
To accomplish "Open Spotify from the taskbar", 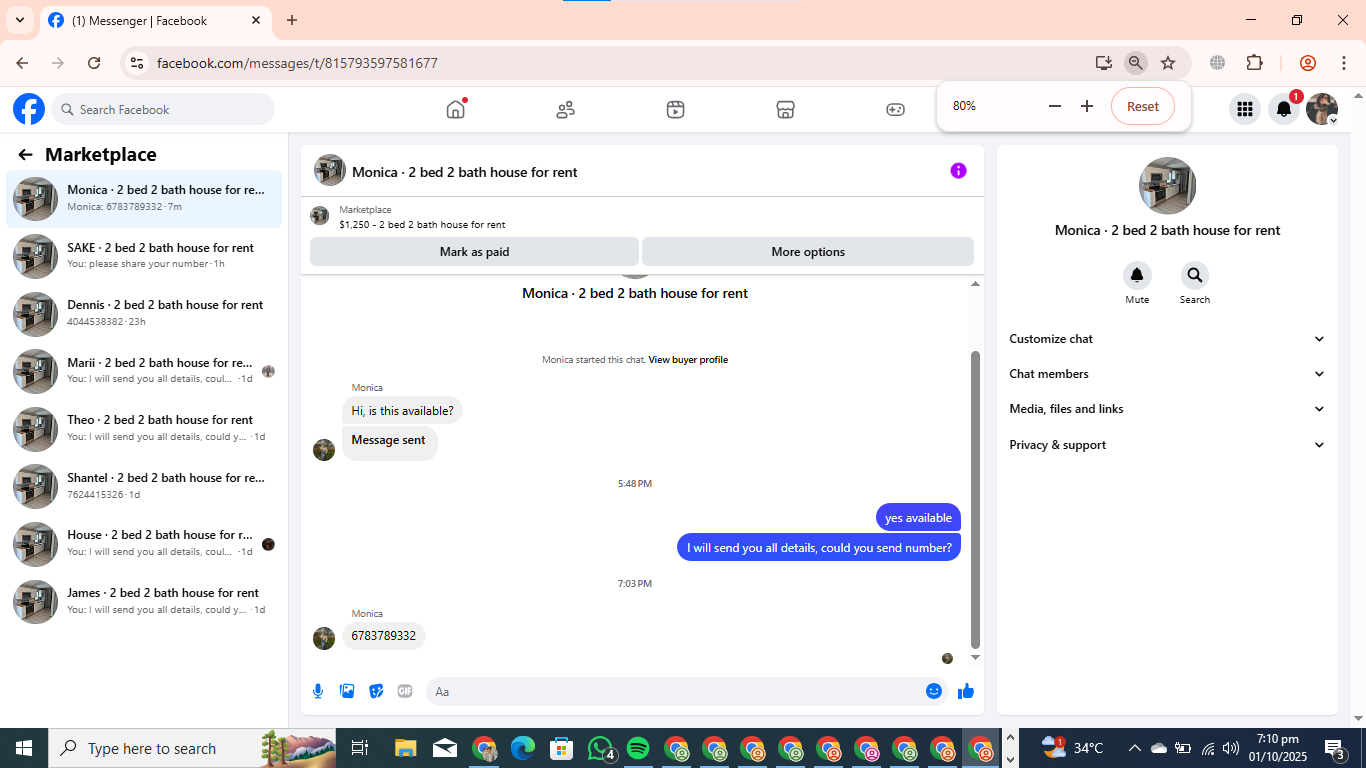I will pyautogui.click(x=638, y=748).
